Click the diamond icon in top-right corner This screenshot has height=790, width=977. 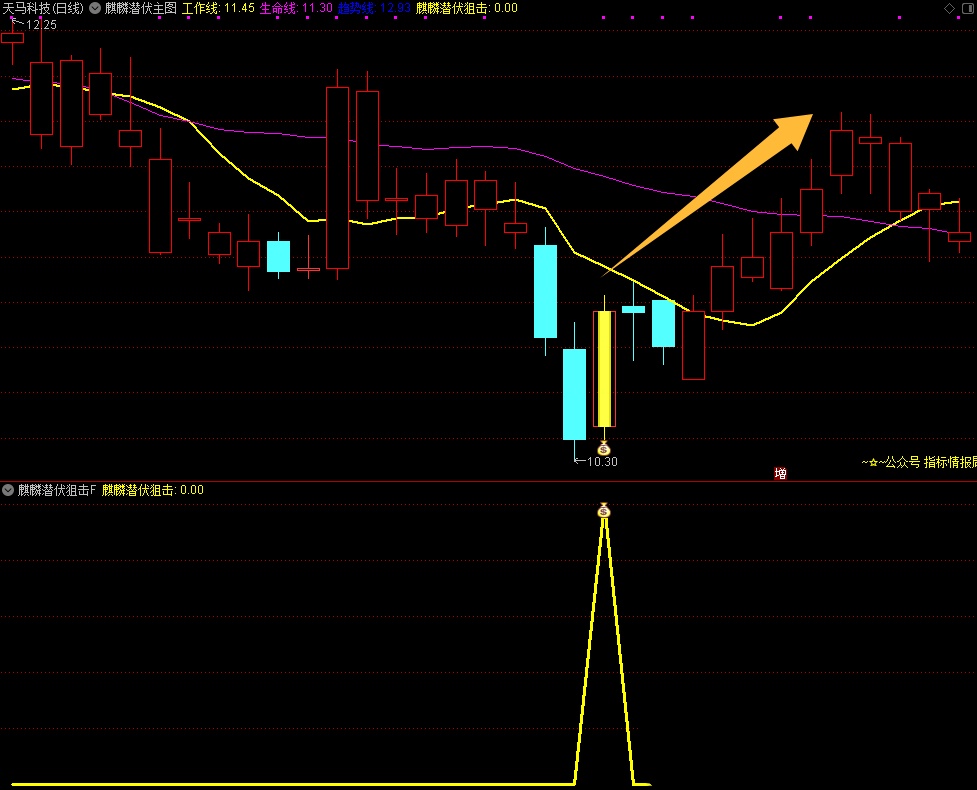948,8
